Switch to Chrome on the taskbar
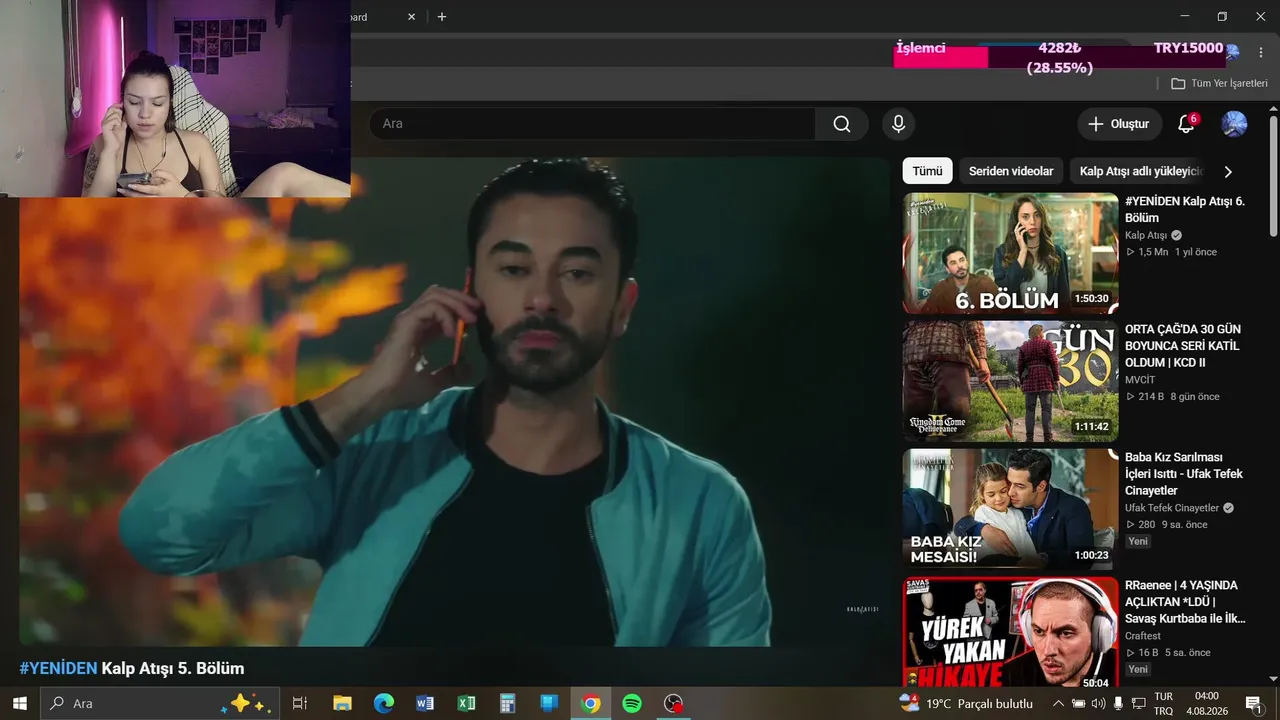This screenshot has width=1280, height=720. [591, 703]
